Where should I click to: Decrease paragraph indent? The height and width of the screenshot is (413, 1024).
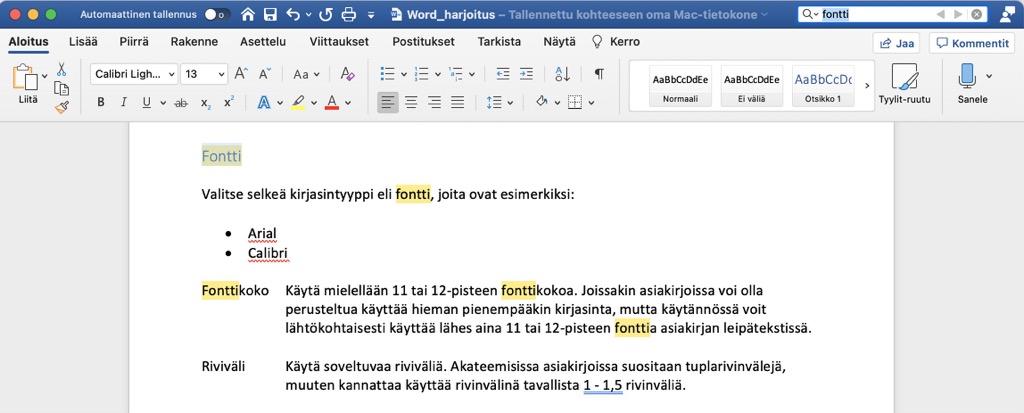(x=502, y=74)
